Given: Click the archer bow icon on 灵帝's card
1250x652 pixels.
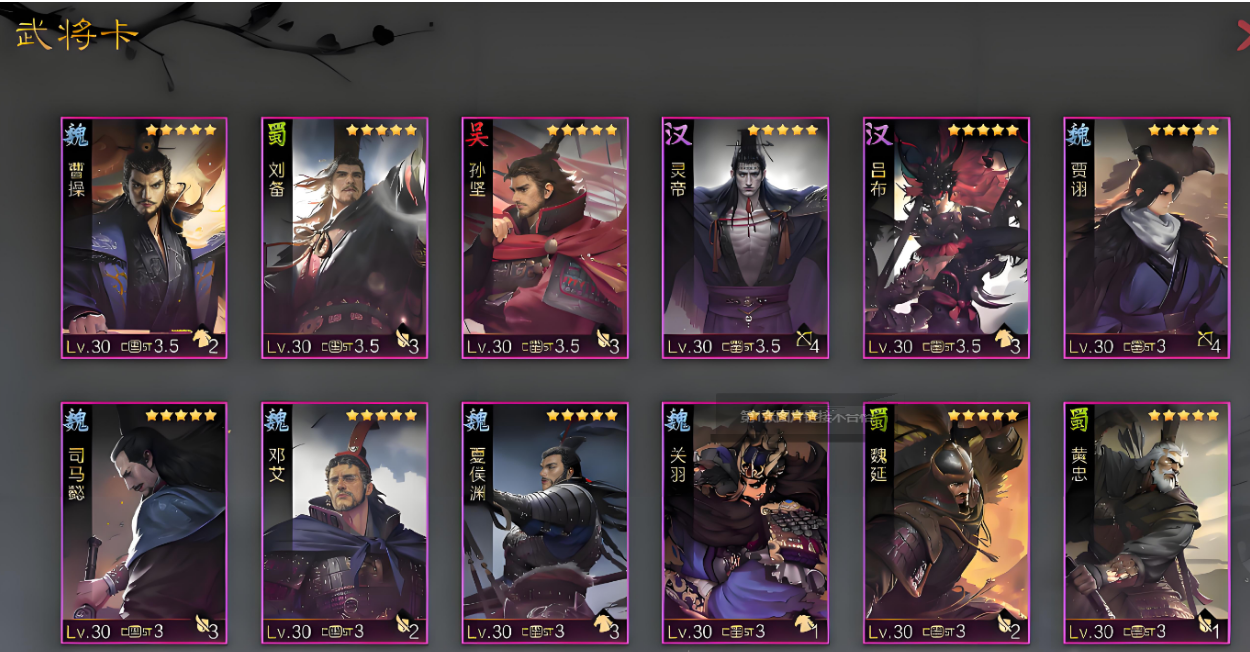Looking at the screenshot, I should click(x=803, y=341).
